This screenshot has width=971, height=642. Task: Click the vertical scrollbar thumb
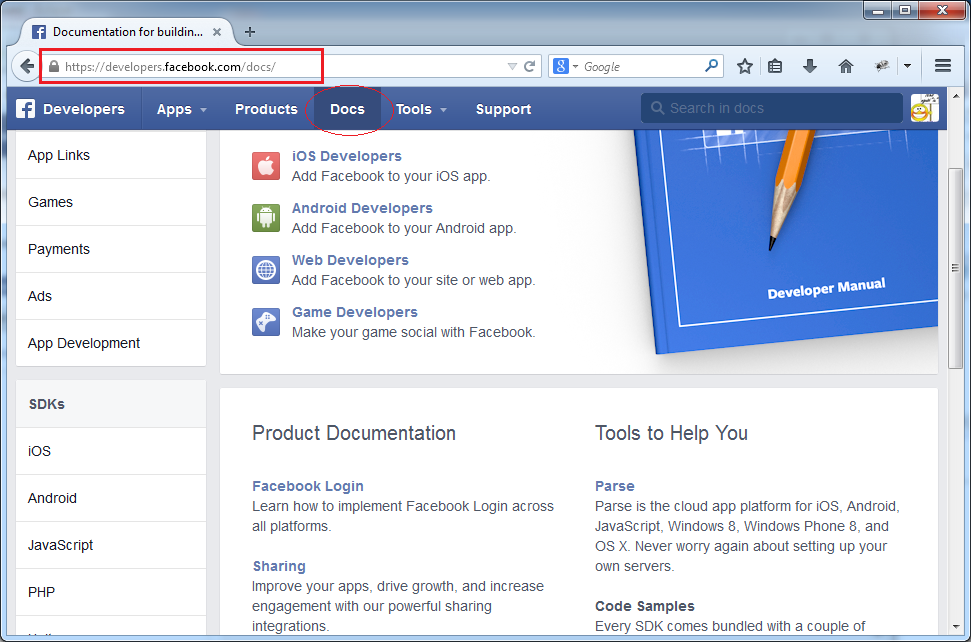956,267
